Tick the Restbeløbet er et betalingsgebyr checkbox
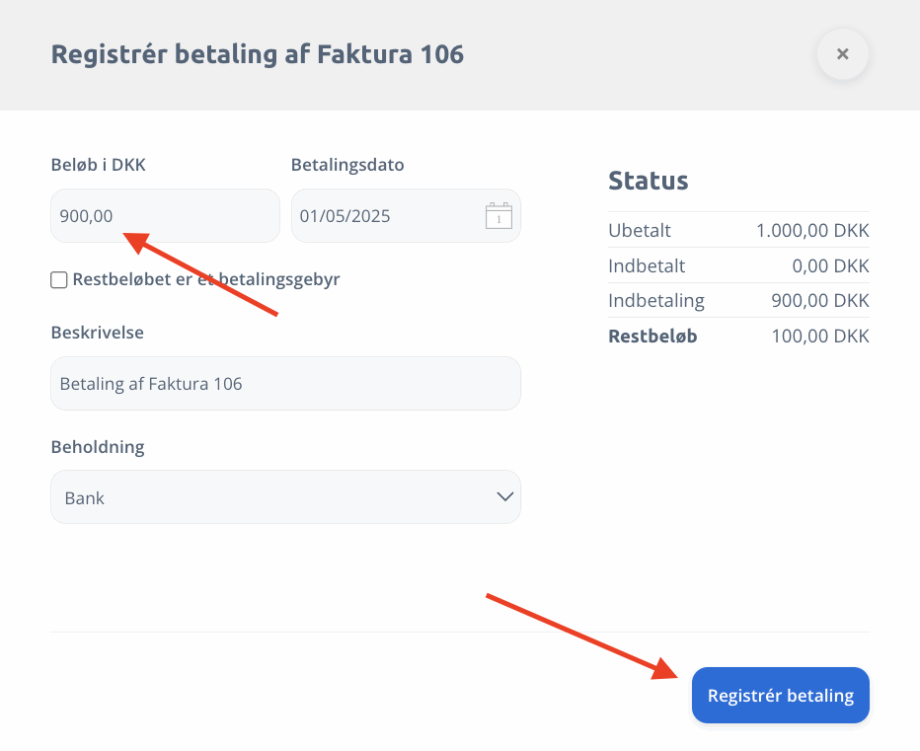The width and height of the screenshot is (920, 751). [x=59, y=280]
